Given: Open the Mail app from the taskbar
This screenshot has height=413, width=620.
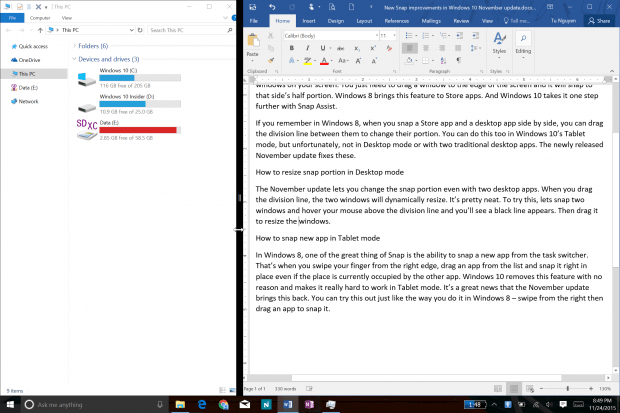Looking at the screenshot, I should click(245, 404).
